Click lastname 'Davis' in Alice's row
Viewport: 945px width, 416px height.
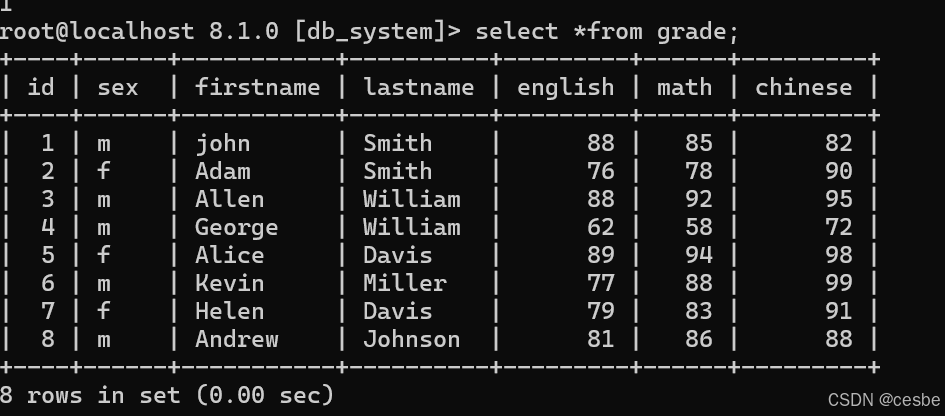click(397, 255)
